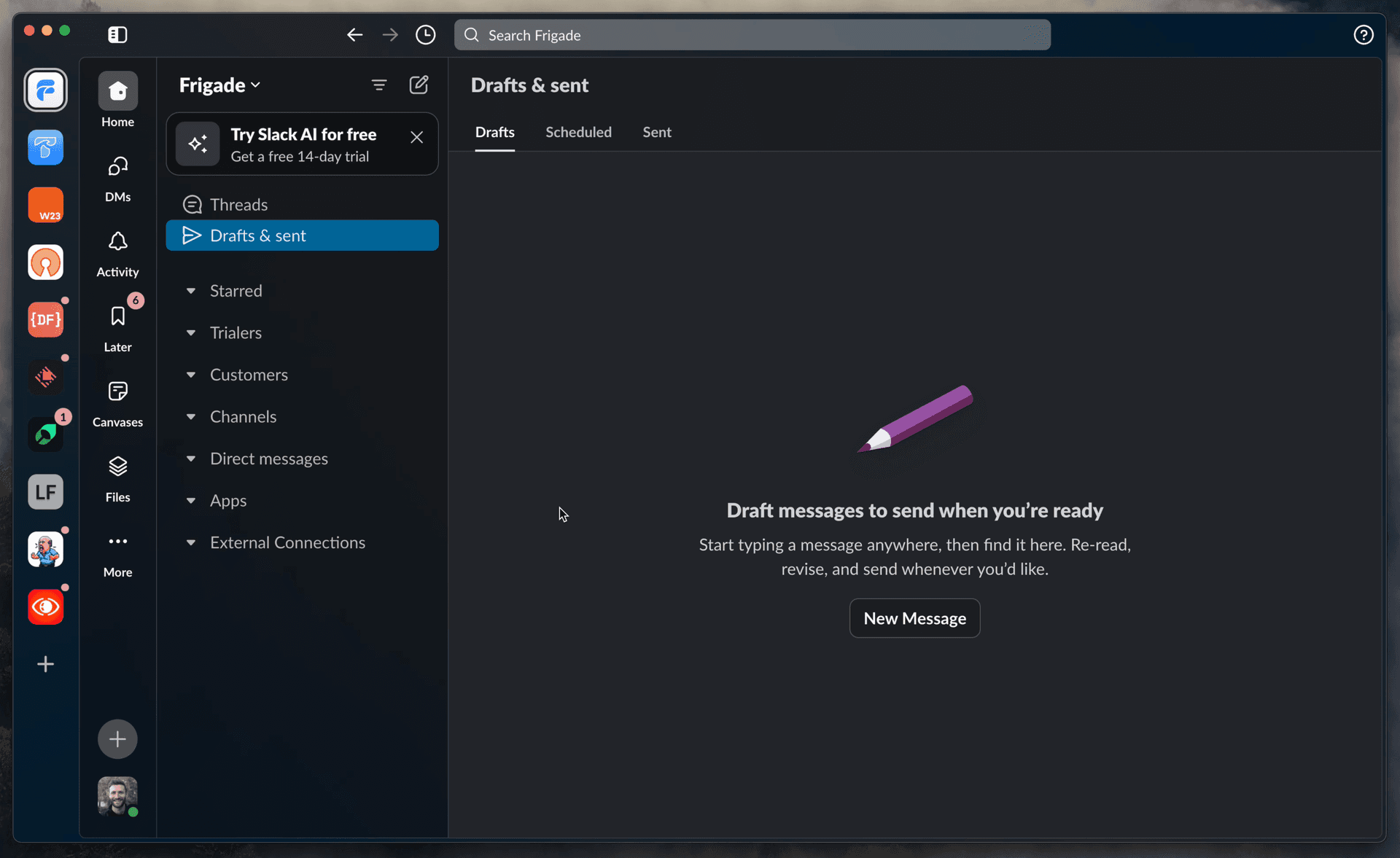
Task: Collapse the Trialers section
Action: click(190, 333)
